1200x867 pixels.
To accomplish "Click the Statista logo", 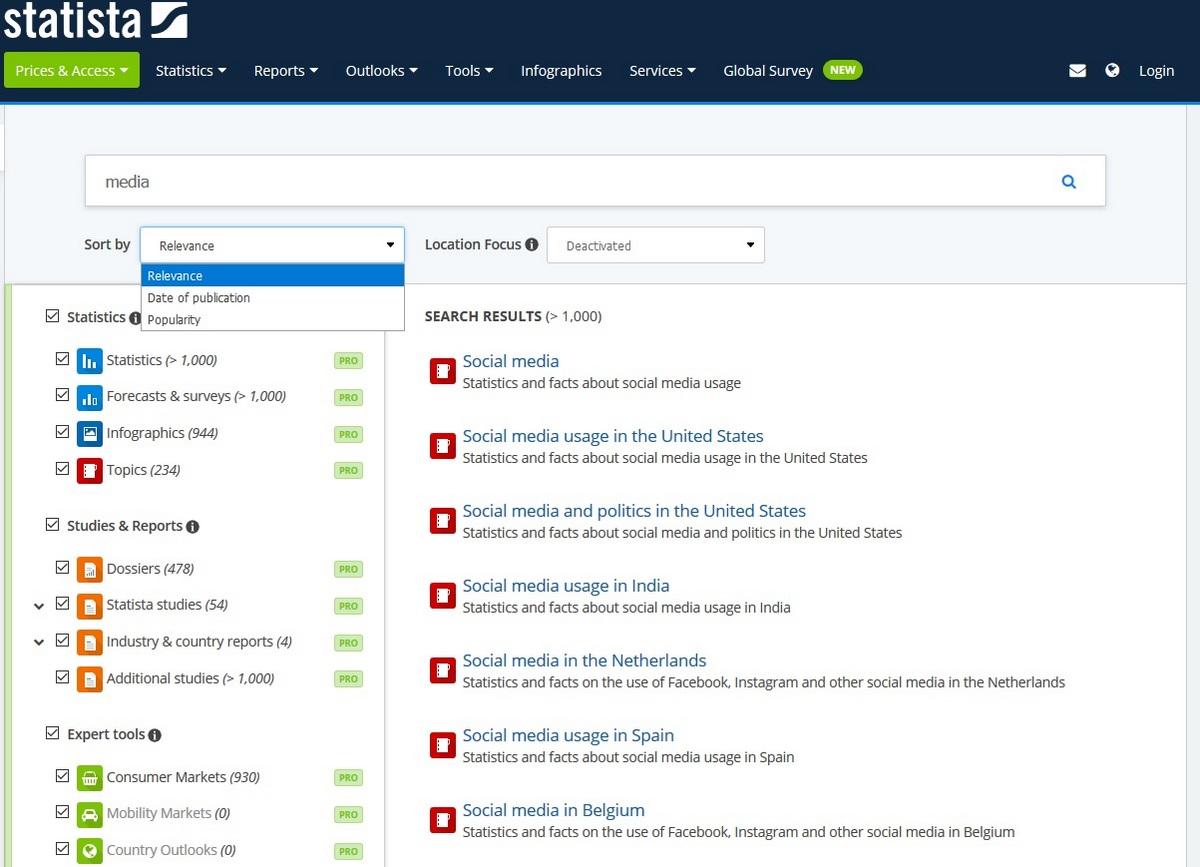I will point(95,20).
